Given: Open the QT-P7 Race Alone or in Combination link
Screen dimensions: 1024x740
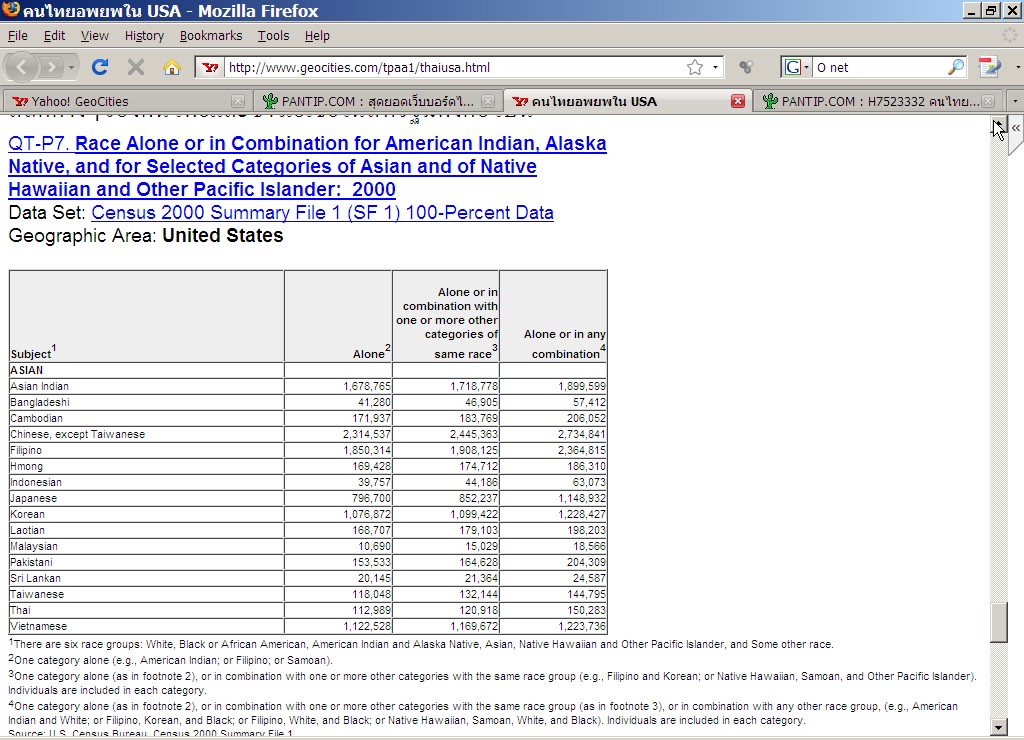Looking at the screenshot, I should click(307, 167).
